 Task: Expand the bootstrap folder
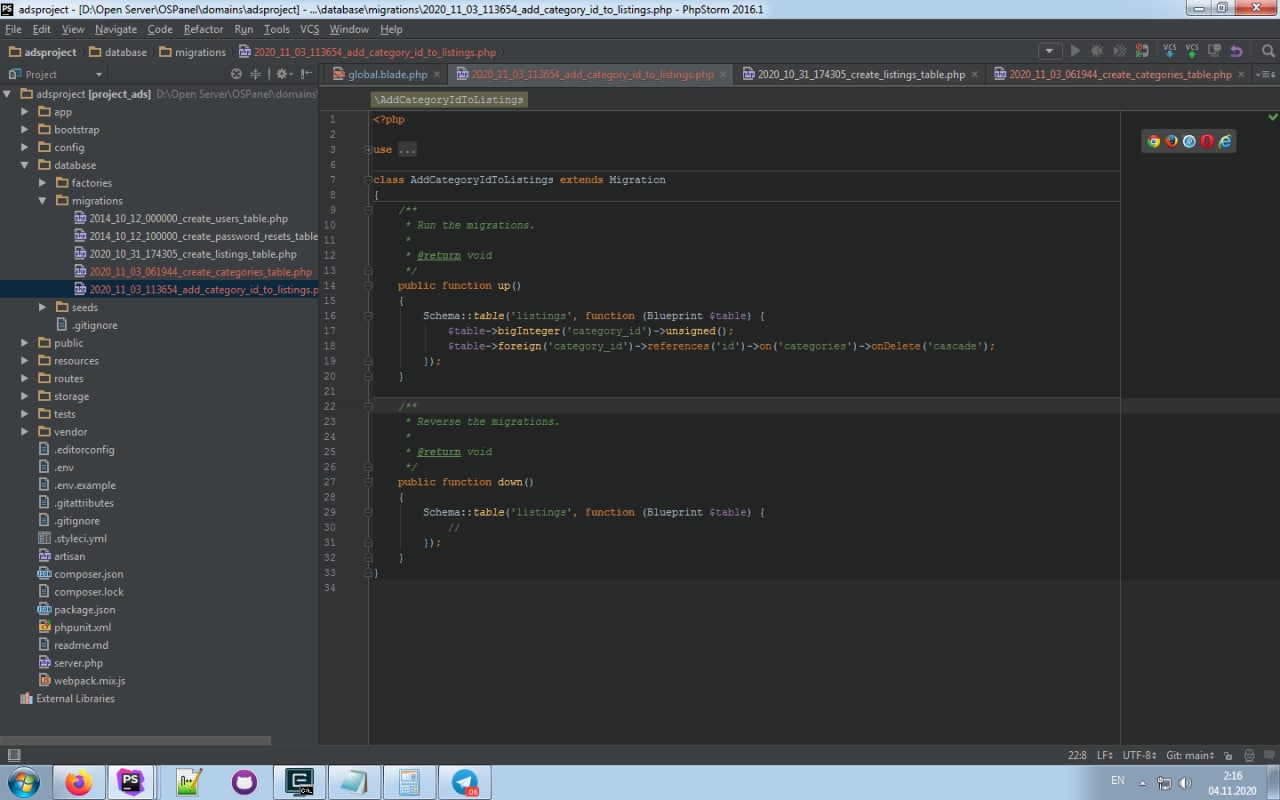click(25, 130)
